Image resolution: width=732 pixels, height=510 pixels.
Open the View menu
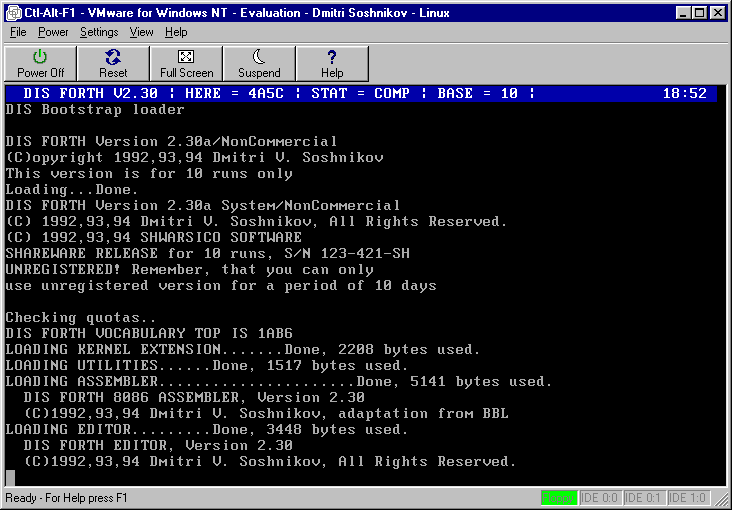(x=141, y=32)
